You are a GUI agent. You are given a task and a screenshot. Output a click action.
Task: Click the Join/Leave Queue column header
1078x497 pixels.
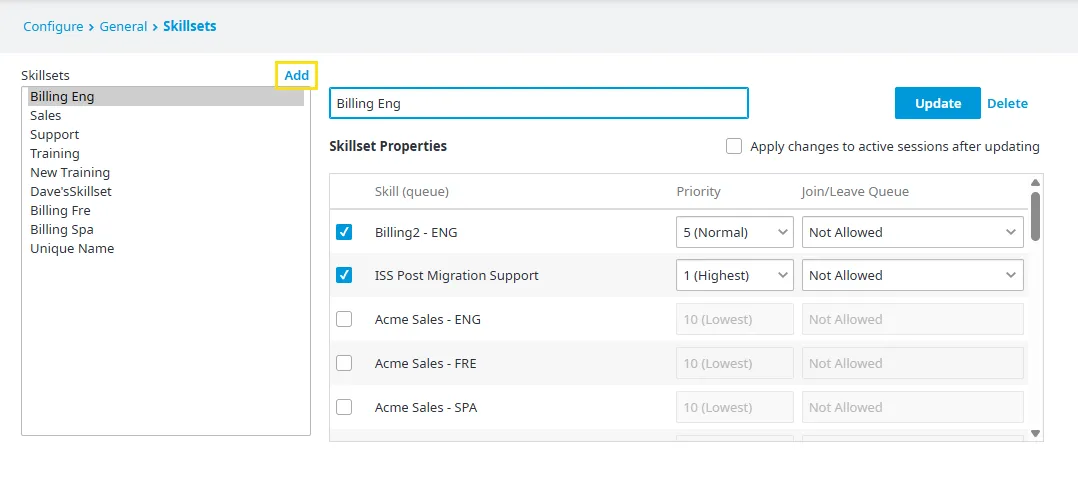click(x=855, y=191)
